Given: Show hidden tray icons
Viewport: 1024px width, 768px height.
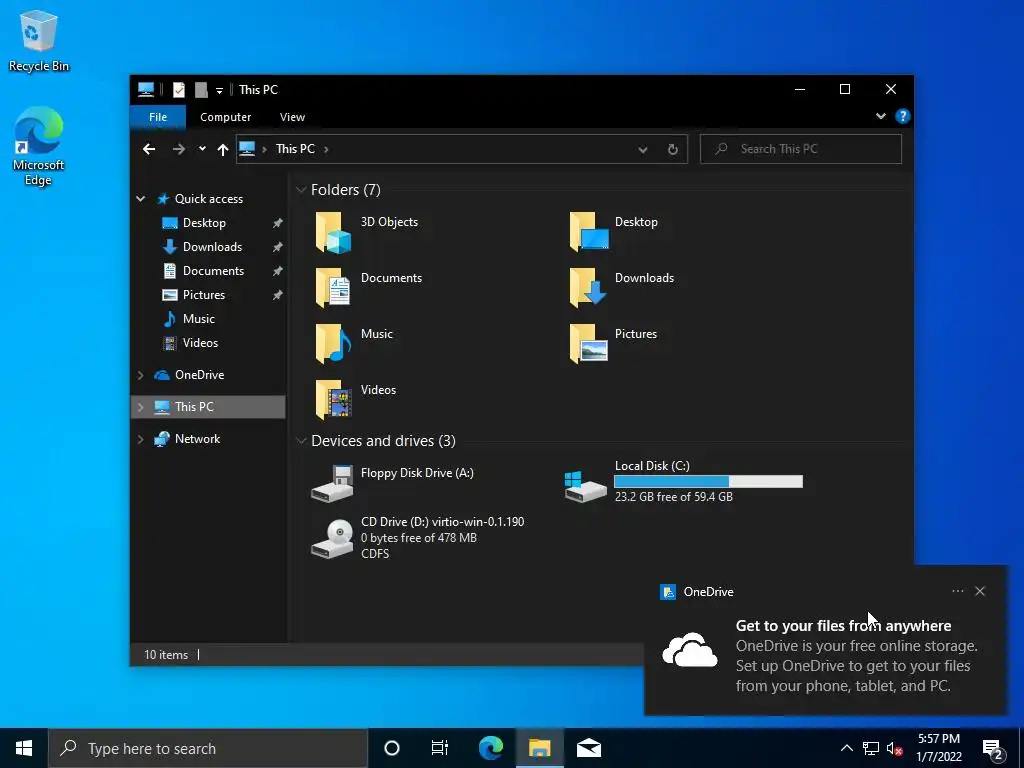Looking at the screenshot, I should pyautogui.click(x=846, y=748).
